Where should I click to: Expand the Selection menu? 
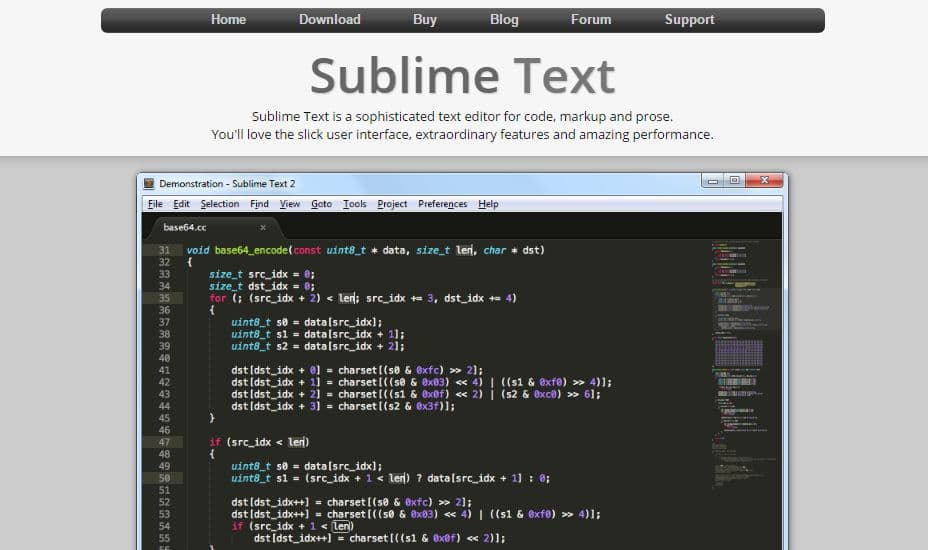coord(219,204)
